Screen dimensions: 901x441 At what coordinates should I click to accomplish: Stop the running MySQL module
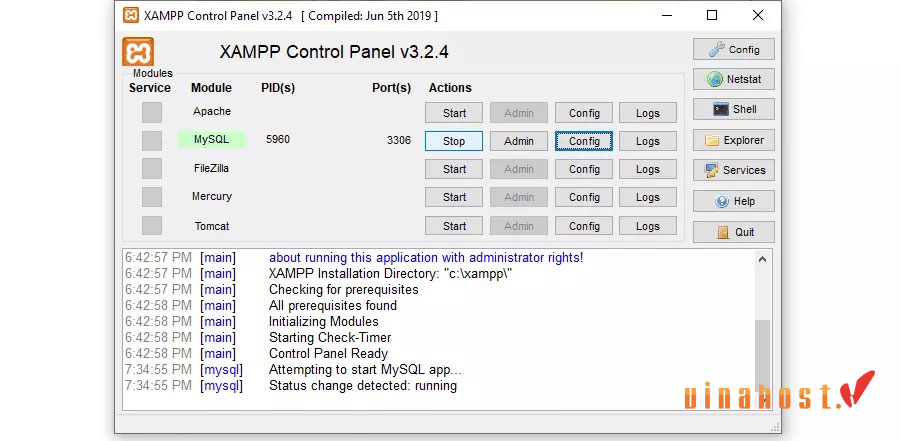point(454,141)
